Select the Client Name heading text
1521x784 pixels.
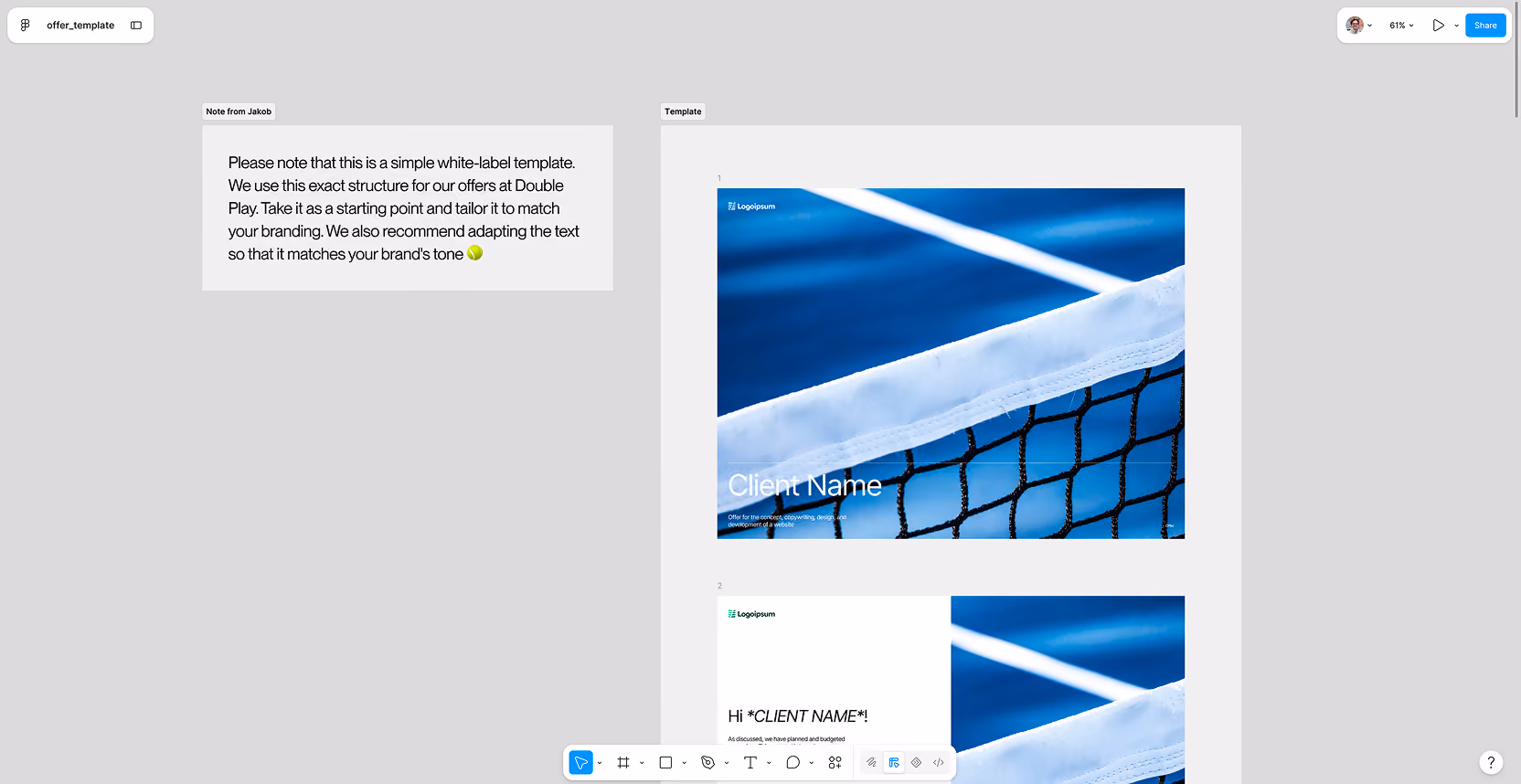pyautogui.click(x=804, y=485)
